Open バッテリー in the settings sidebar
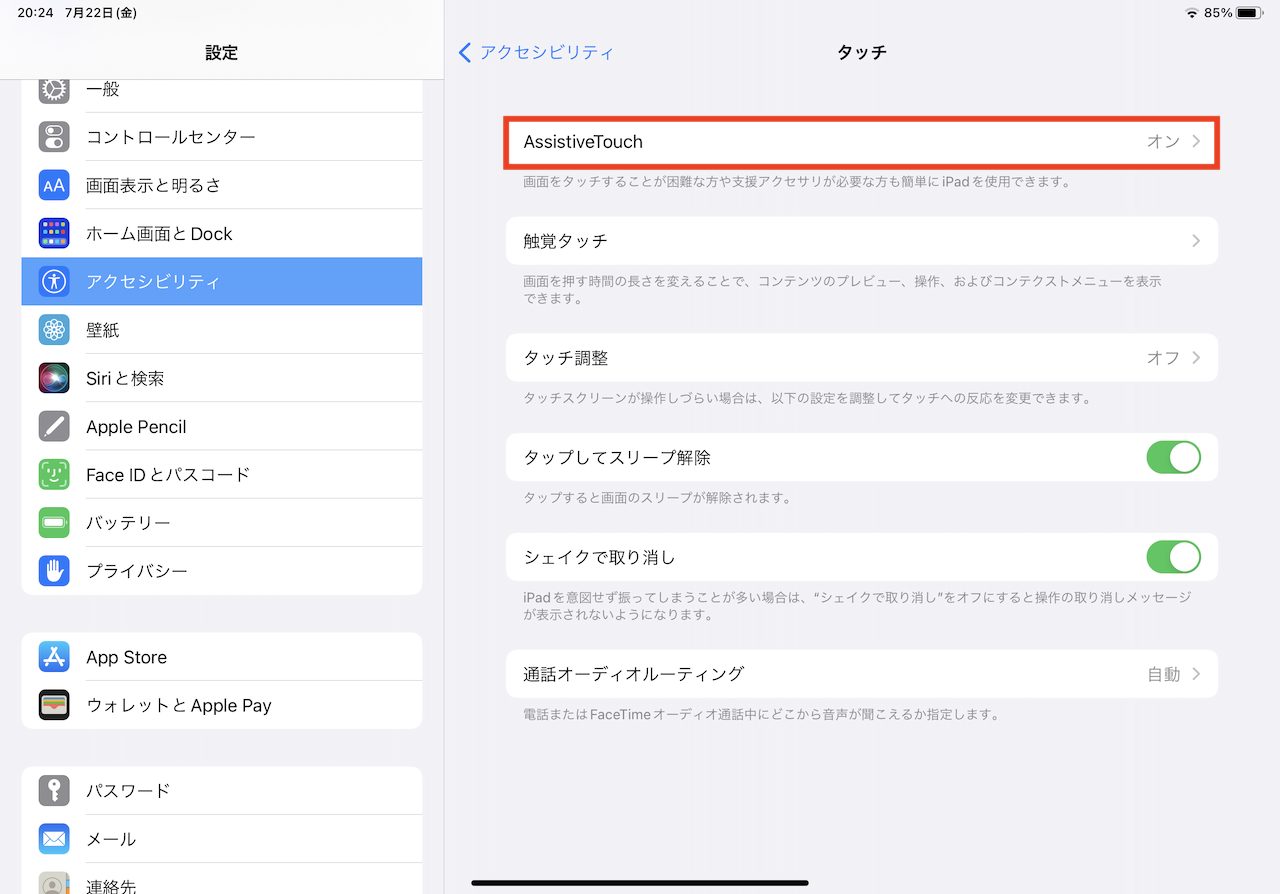 pyautogui.click(x=222, y=523)
